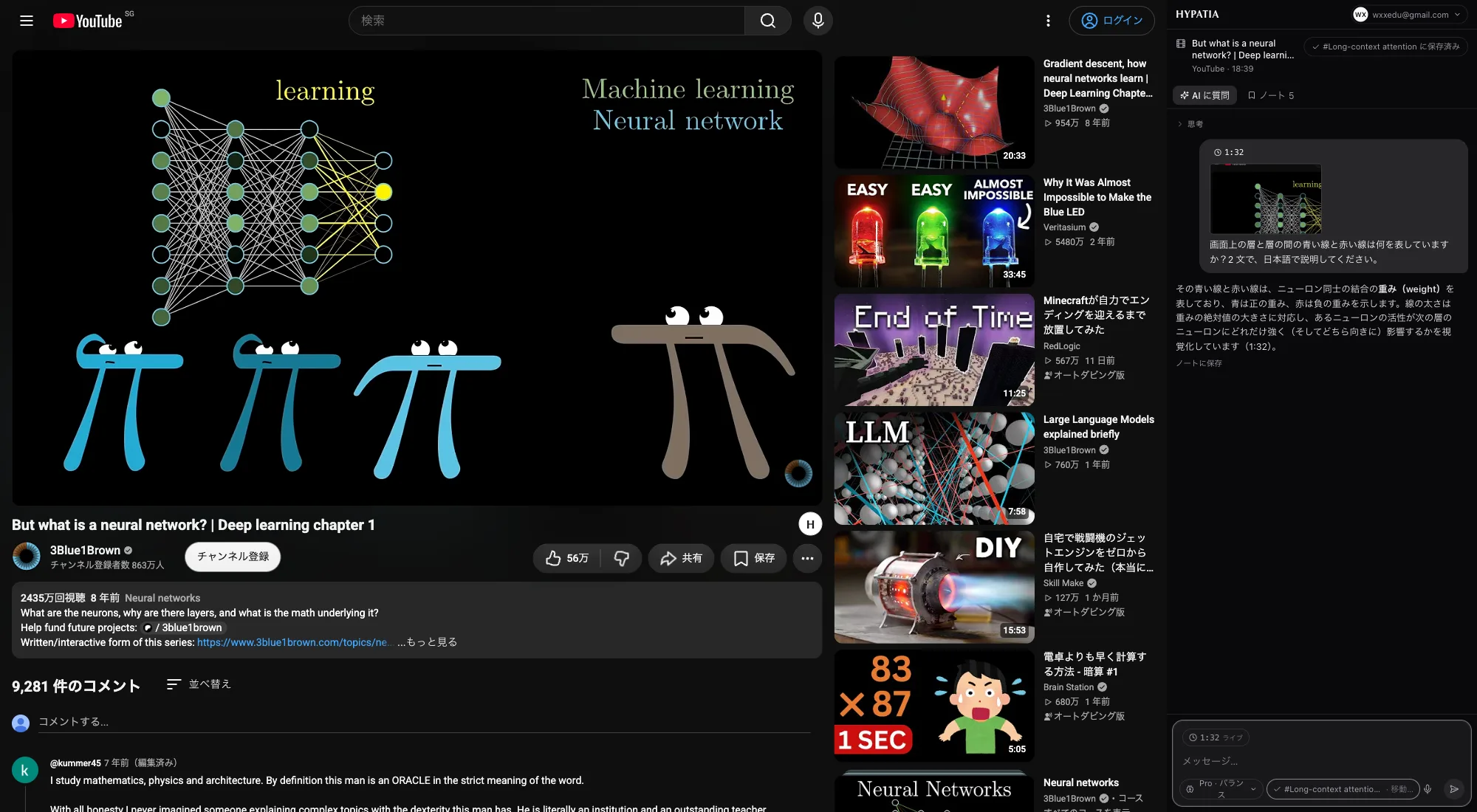Open the 83 × 87 mental math thumbnail

pyautogui.click(x=934, y=706)
